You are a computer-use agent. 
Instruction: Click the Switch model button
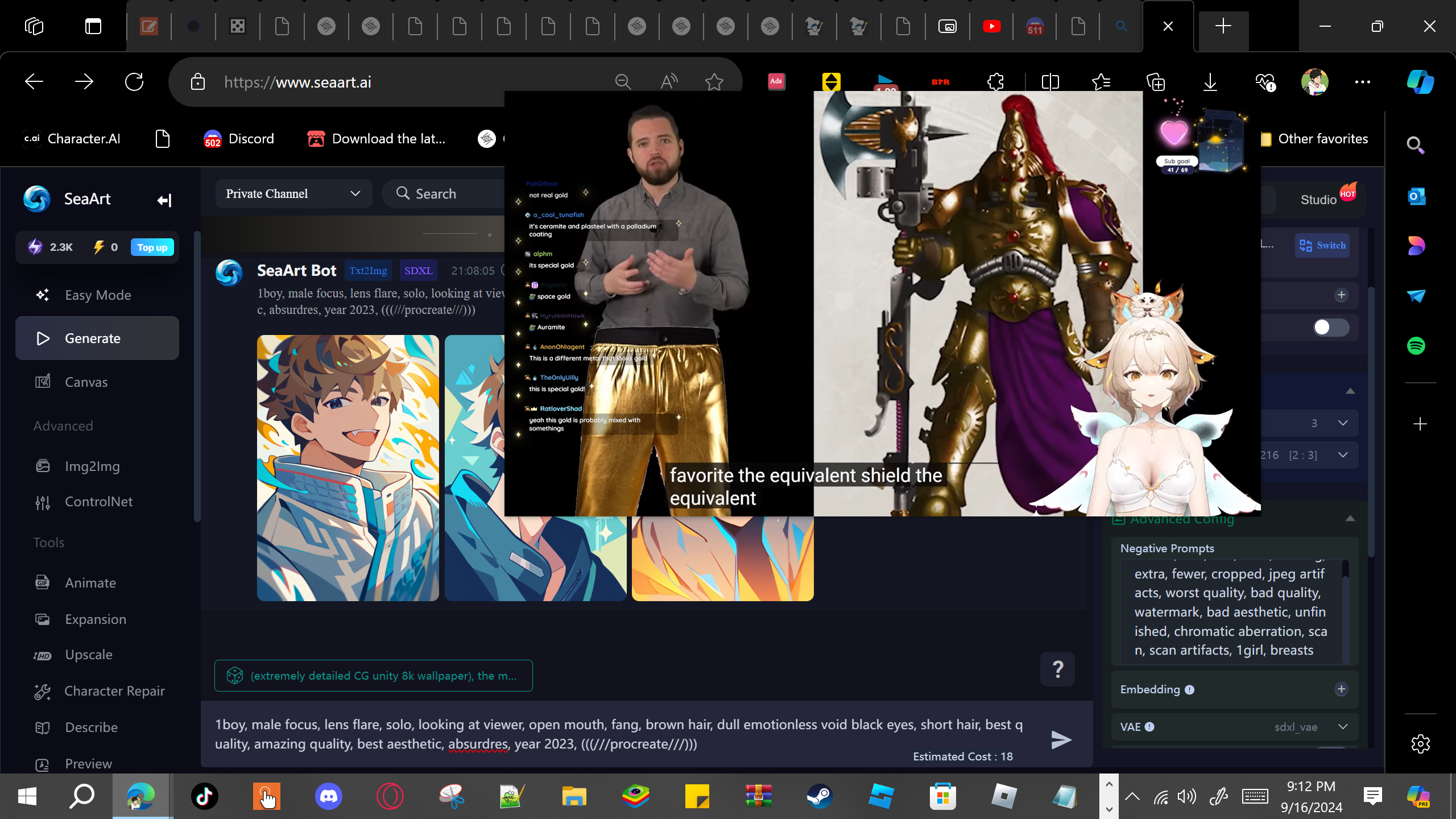pos(1322,246)
